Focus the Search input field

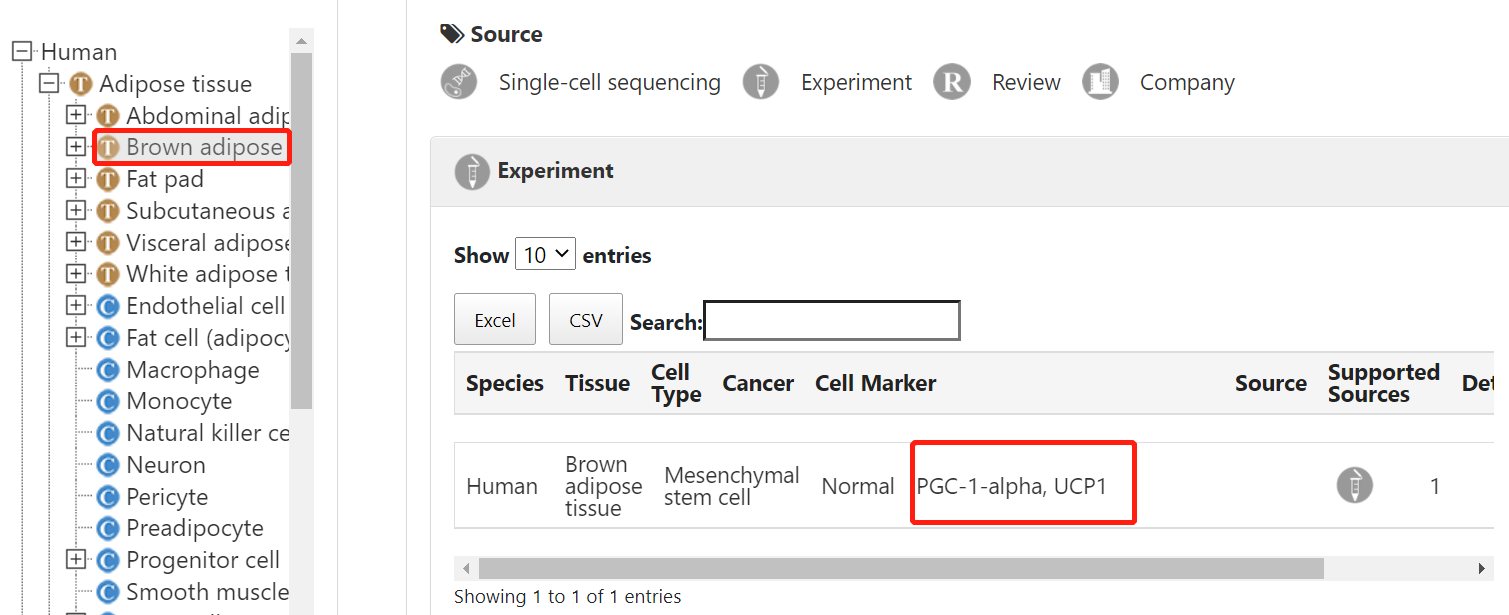tap(832, 320)
